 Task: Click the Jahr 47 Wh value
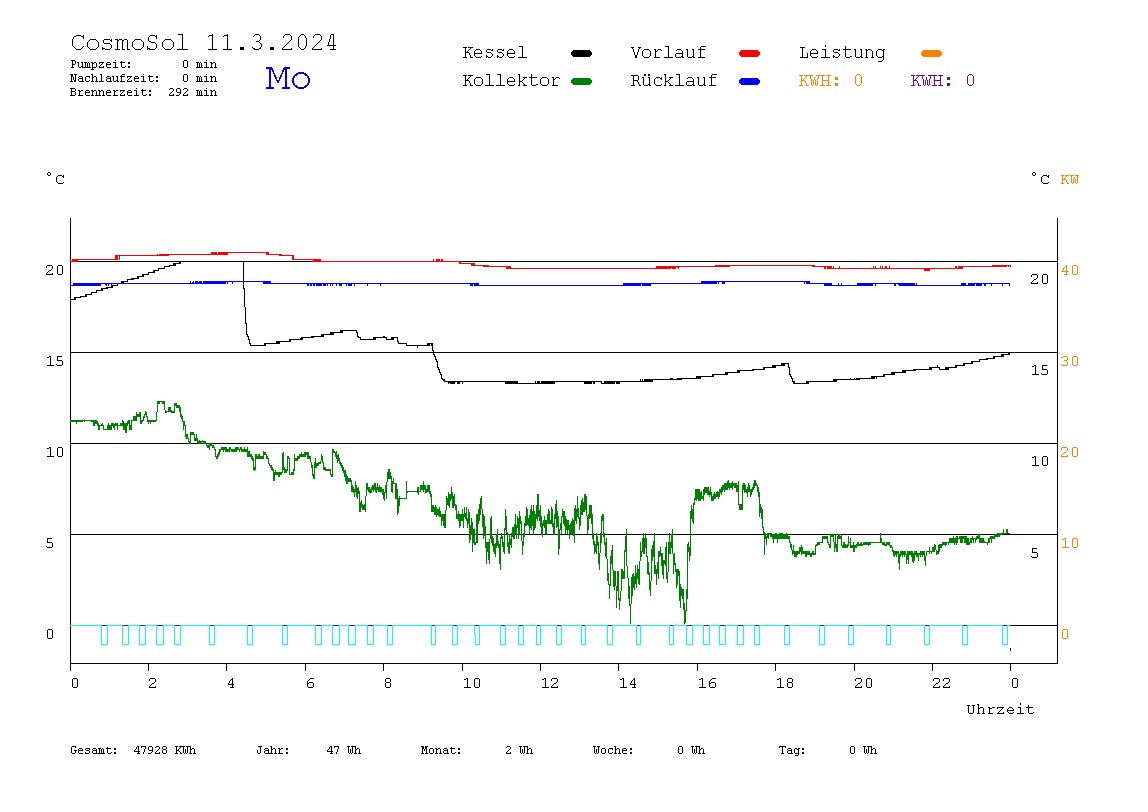tap(308, 750)
